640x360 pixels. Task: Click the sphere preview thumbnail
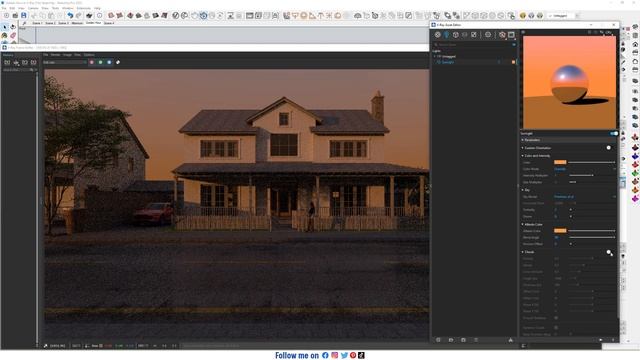point(569,82)
